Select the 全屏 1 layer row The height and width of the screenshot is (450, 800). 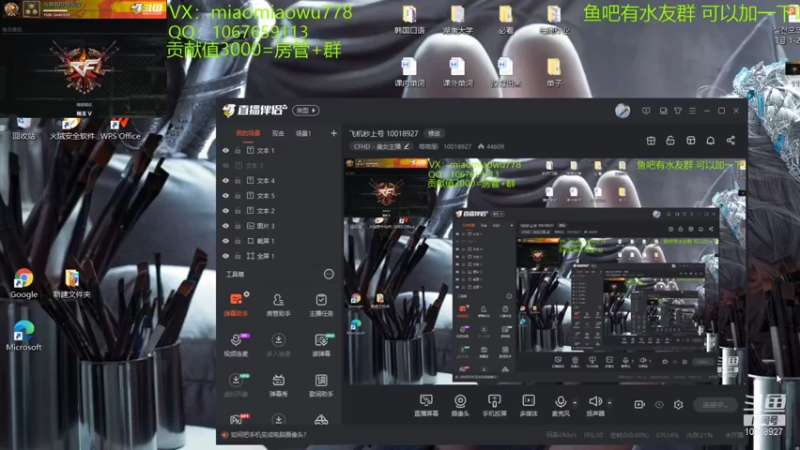point(279,256)
